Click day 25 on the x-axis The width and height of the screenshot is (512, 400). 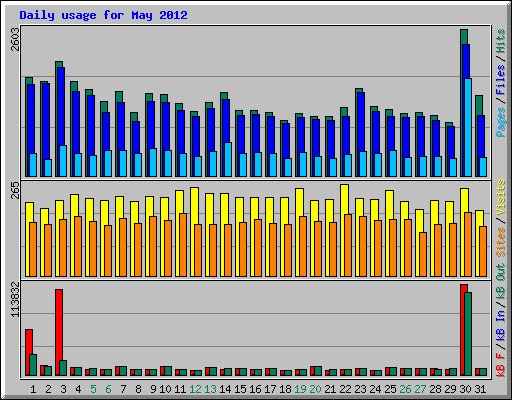[x=390, y=389]
